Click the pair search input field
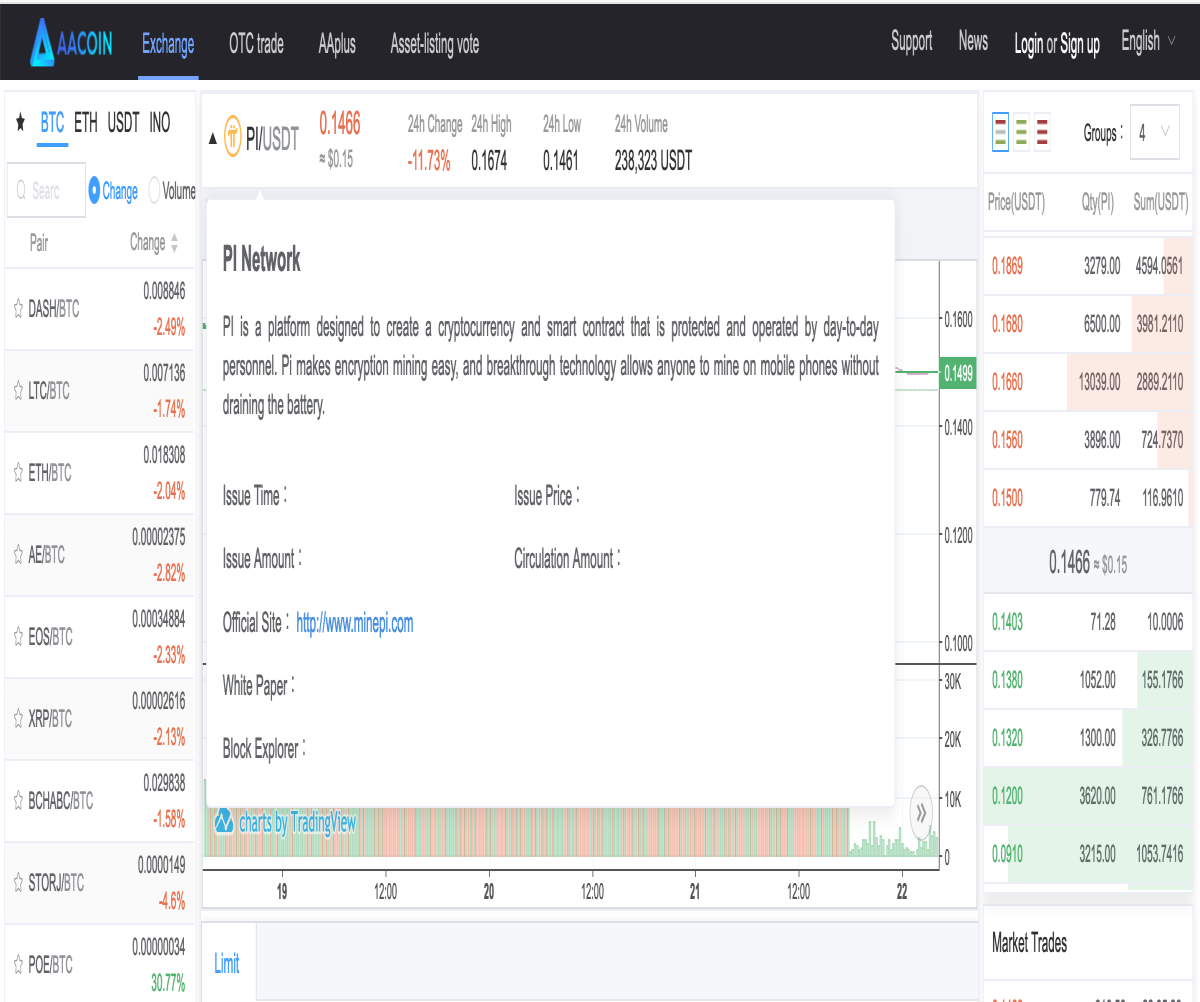 pos(46,190)
